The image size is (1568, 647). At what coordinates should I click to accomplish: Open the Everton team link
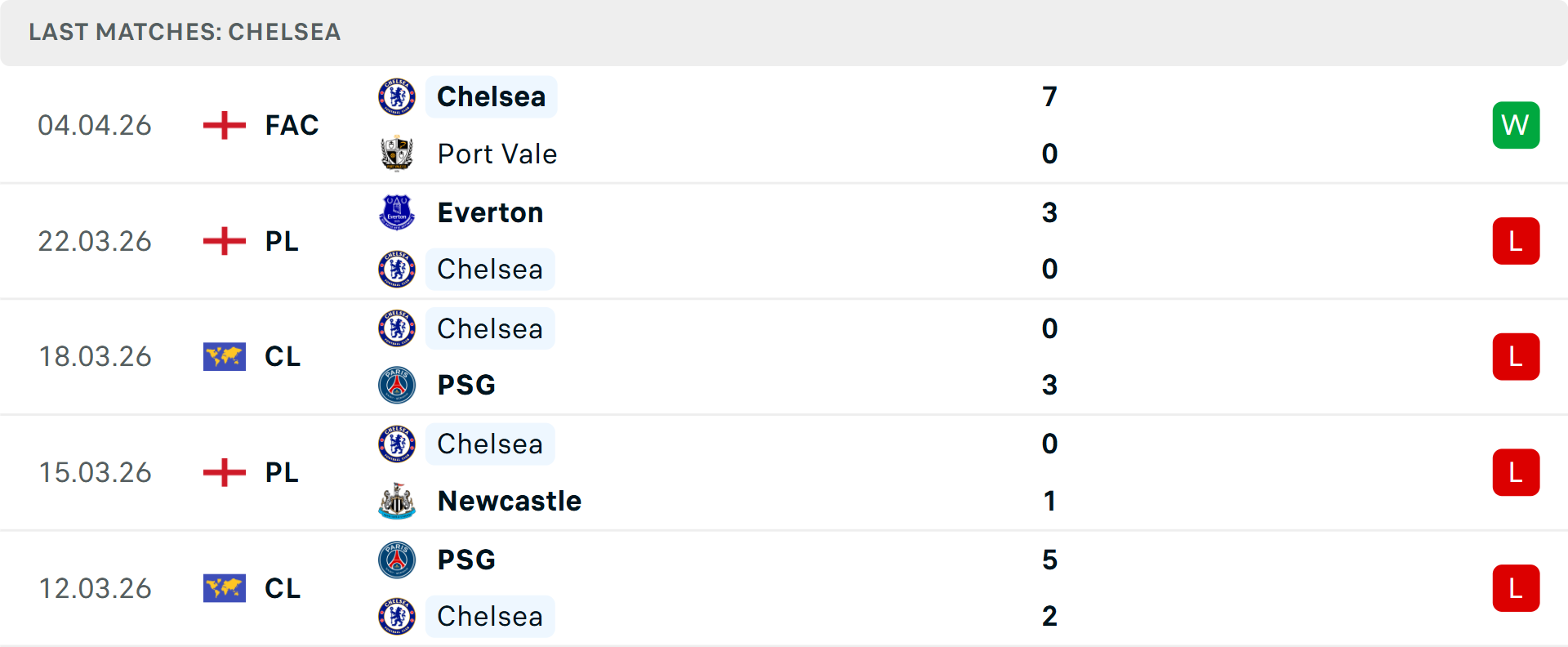[x=490, y=212]
